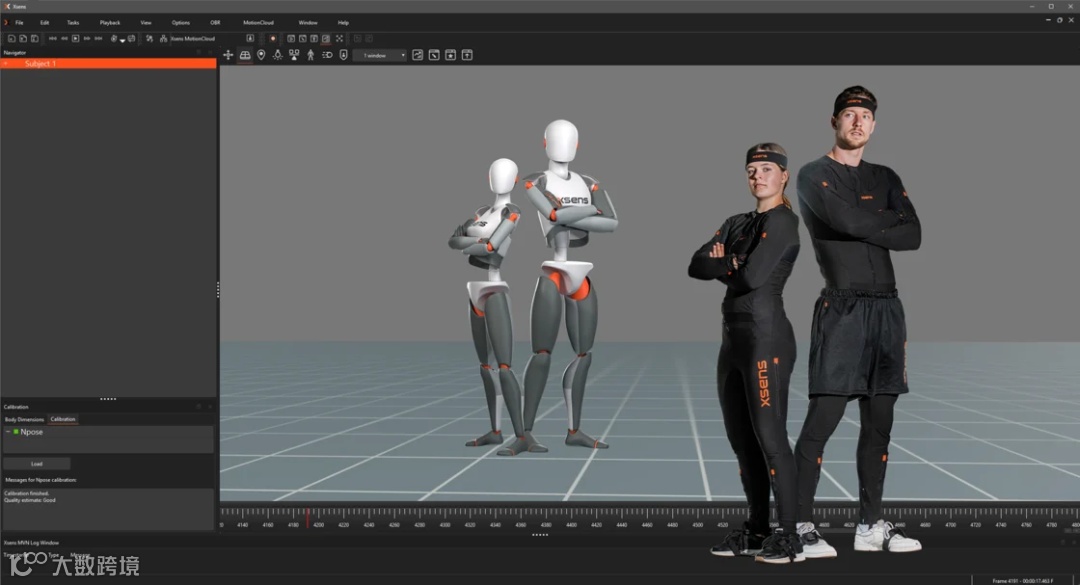
Task: Click the third layout icon after record
Action: (x=314, y=39)
